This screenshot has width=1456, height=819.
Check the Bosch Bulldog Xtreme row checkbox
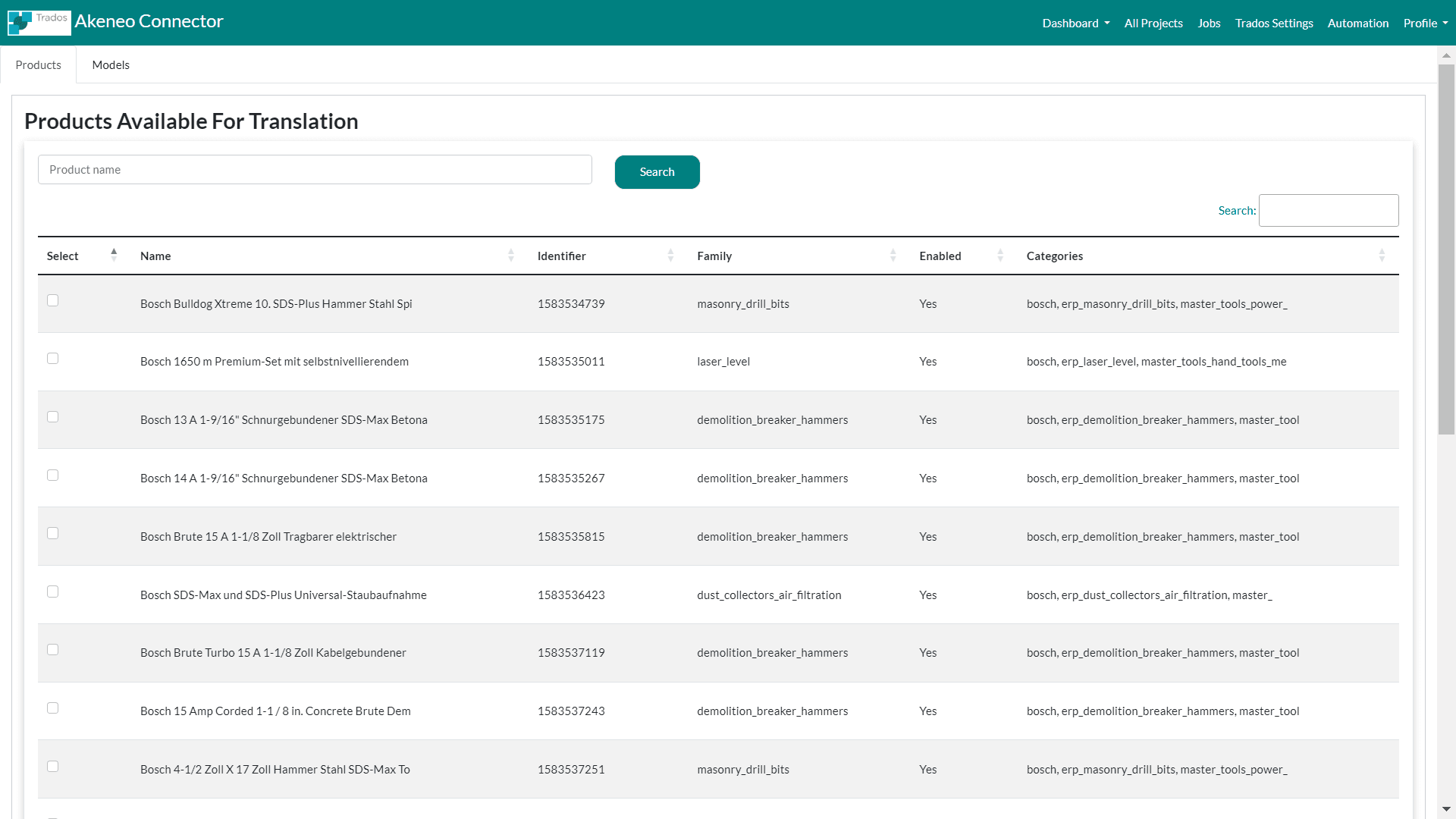(52, 300)
